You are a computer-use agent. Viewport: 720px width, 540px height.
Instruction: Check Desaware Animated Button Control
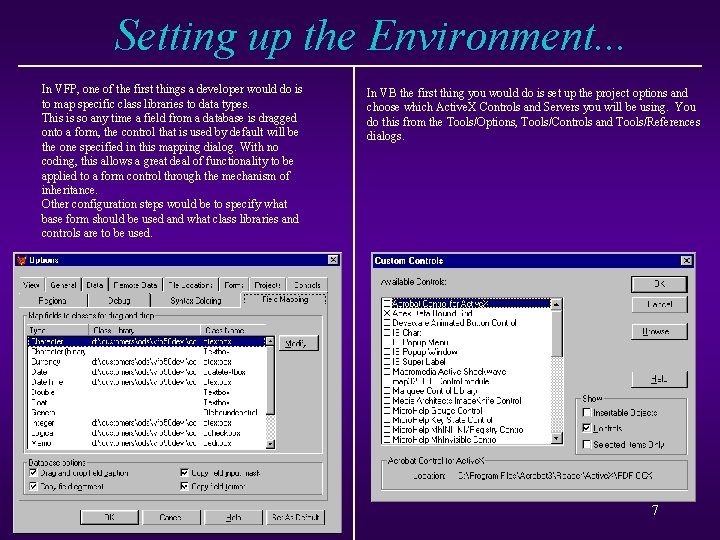[x=387, y=323]
